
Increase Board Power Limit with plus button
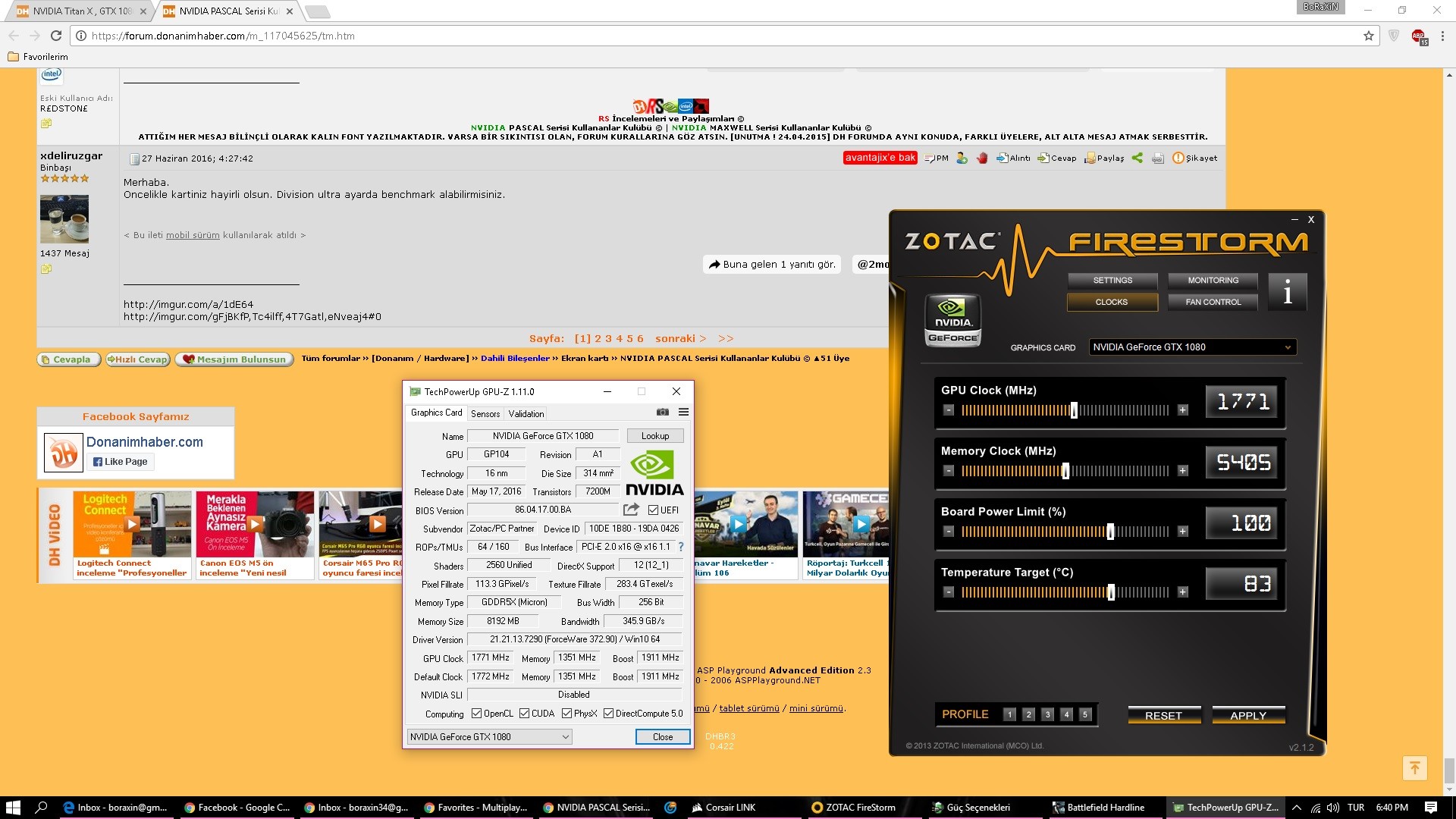click(x=1182, y=532)
